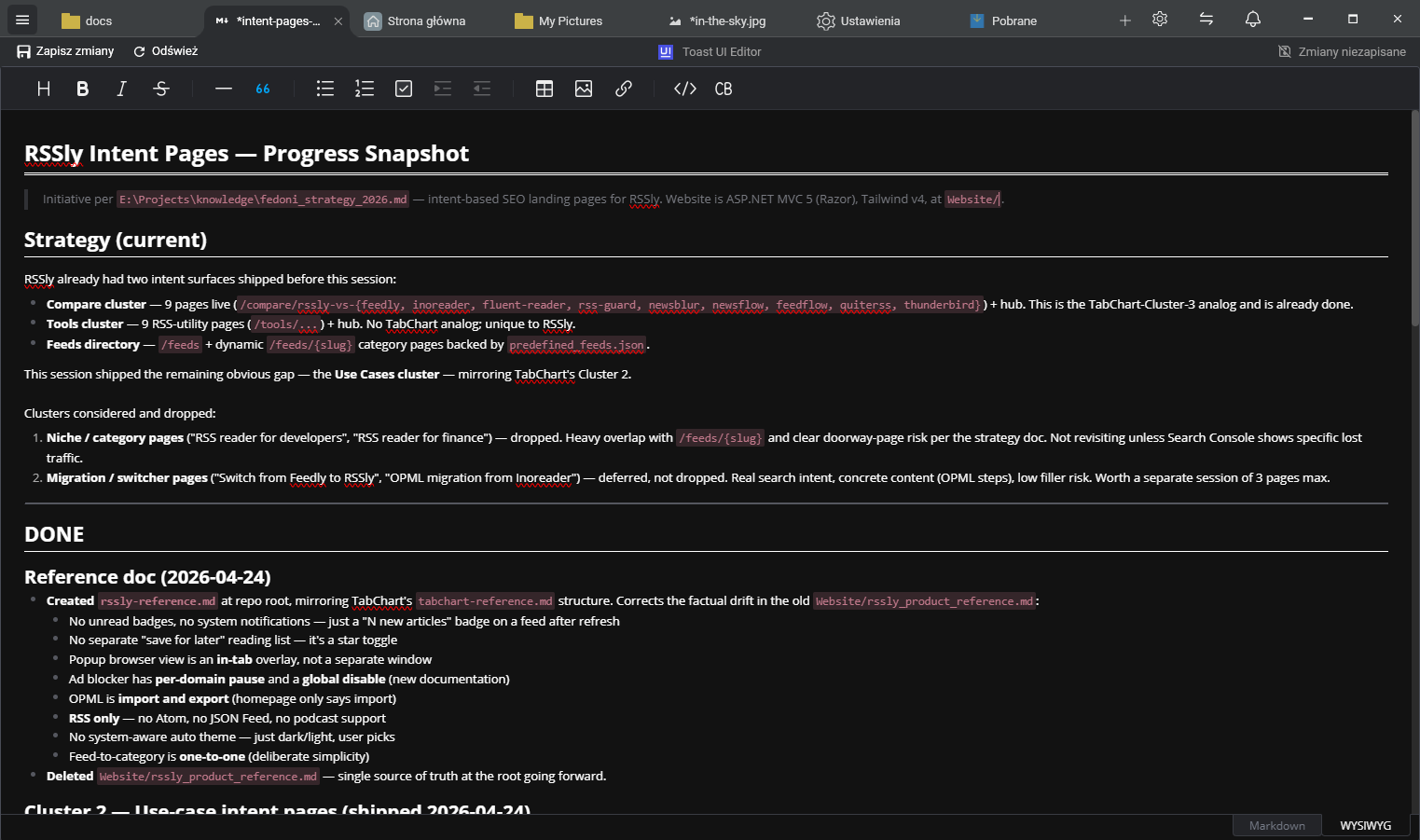Viewport: 1420px width, 840px height.
Task: Insert an ordered numbered list
Action: (x=365, y=89)
